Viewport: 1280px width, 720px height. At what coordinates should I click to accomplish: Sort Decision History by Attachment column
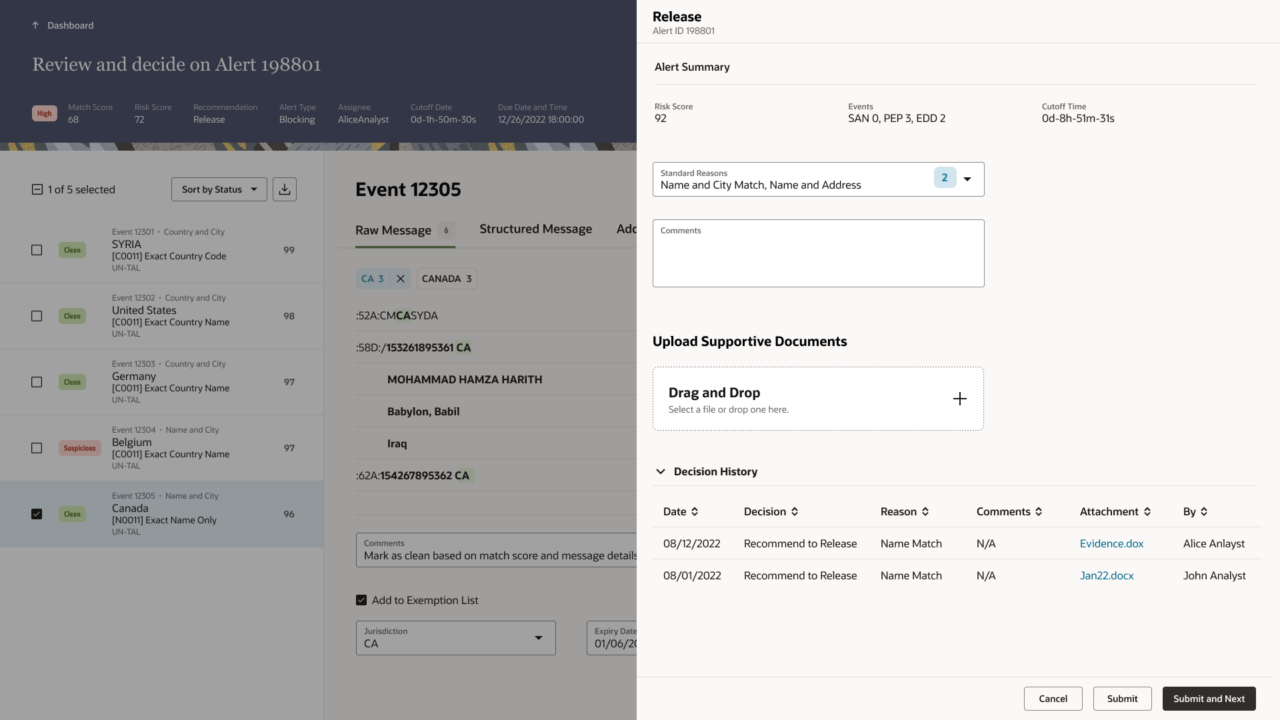[x=1147, y=512]
